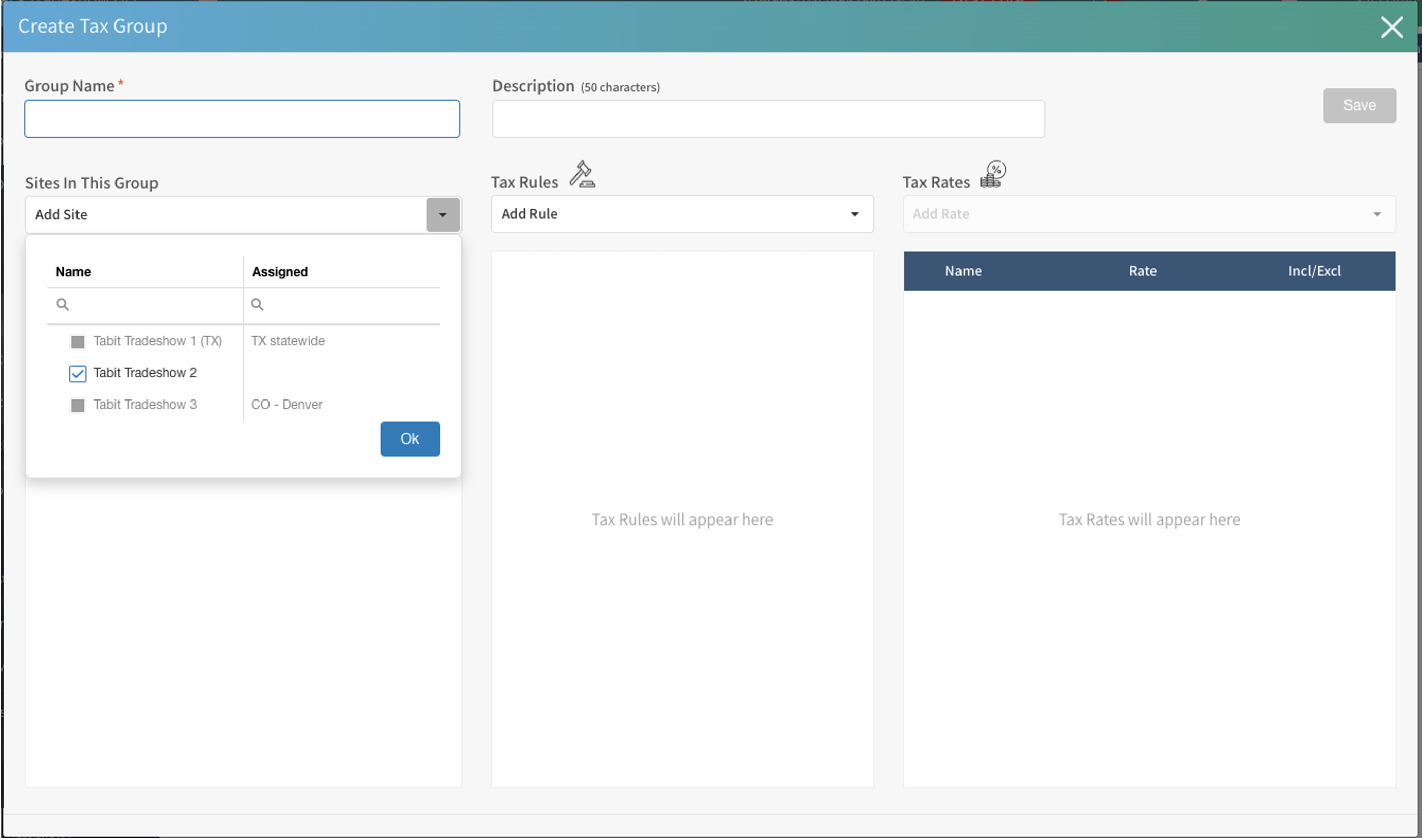1423x840 pixels.
Task: Click the Tax Rates percent coins icon
Action: coord(992,174)
